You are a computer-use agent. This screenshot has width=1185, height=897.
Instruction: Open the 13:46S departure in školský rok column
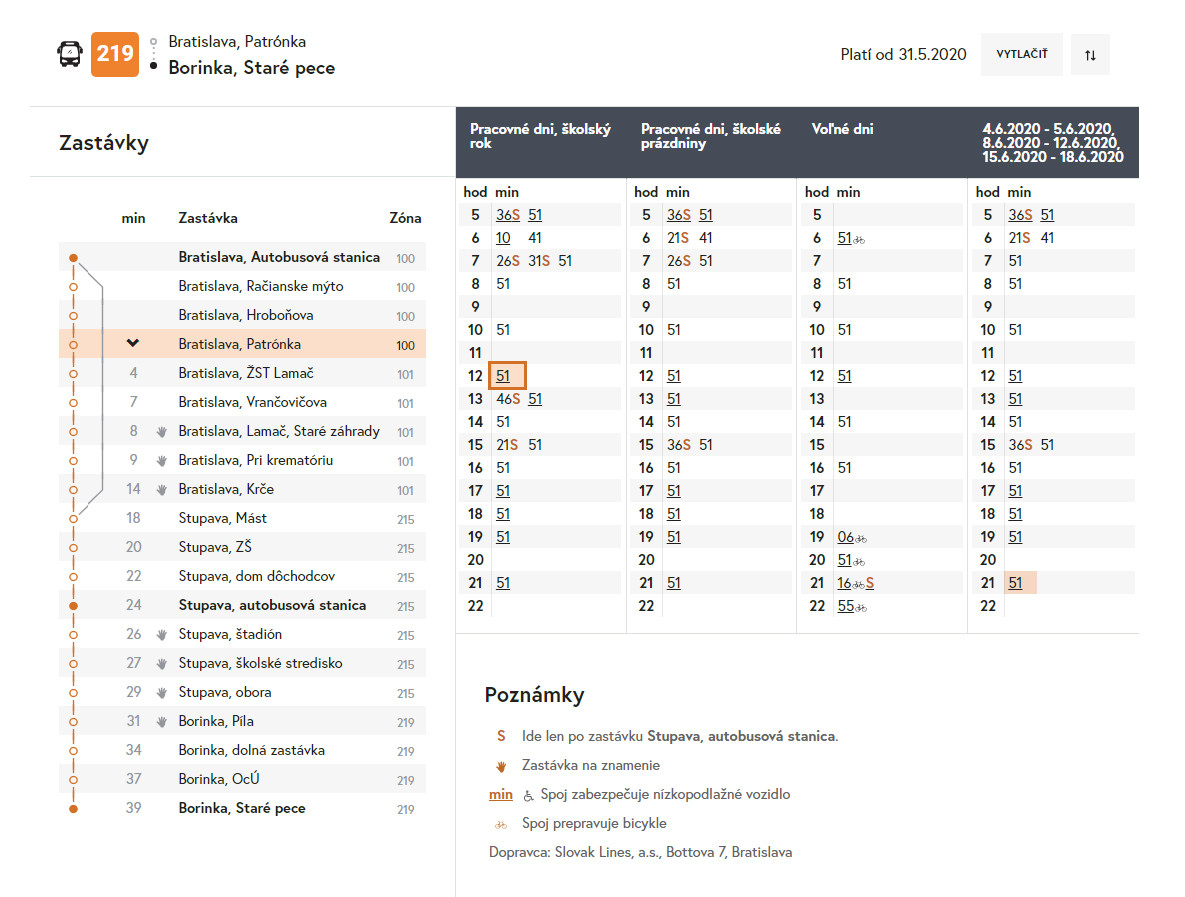click(x=508, y=399)
